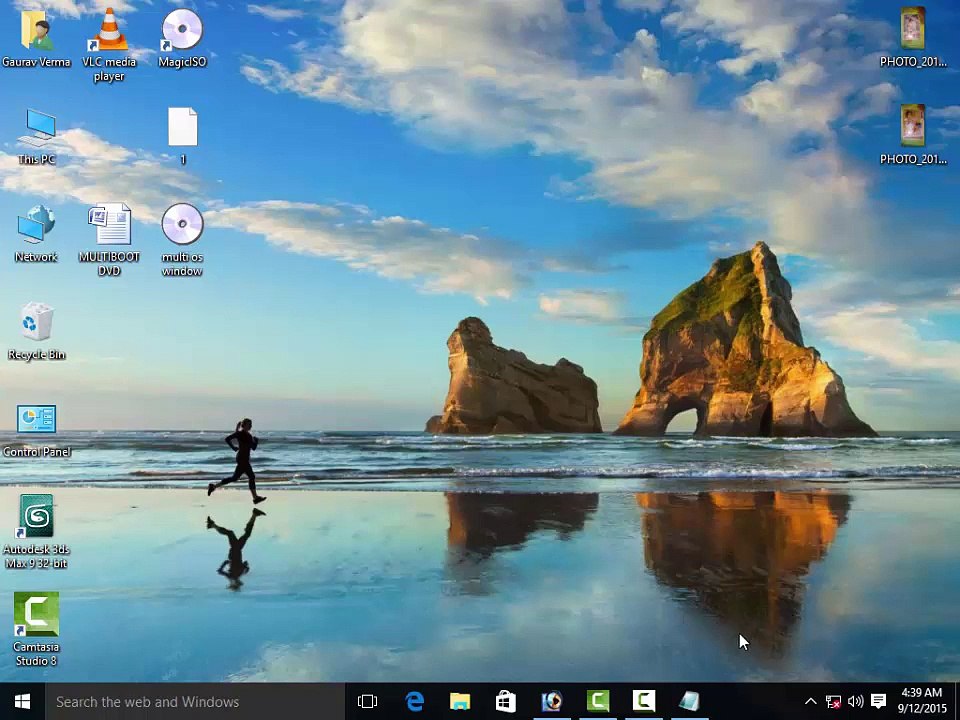
Task: Open the volume control tray icon
Action: [x=855, y=702]
